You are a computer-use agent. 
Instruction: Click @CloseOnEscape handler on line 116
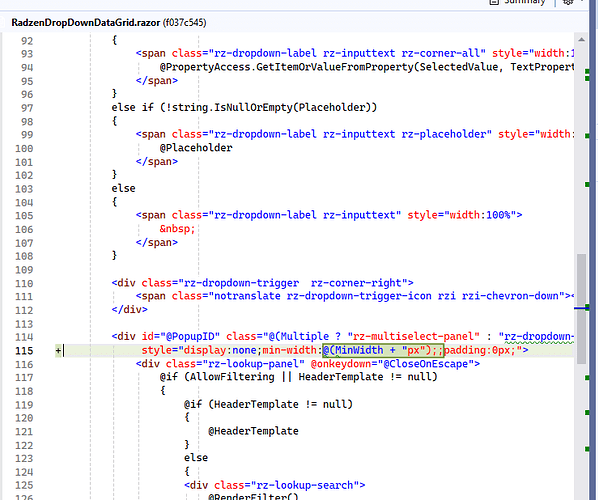[x=426, y=364]
